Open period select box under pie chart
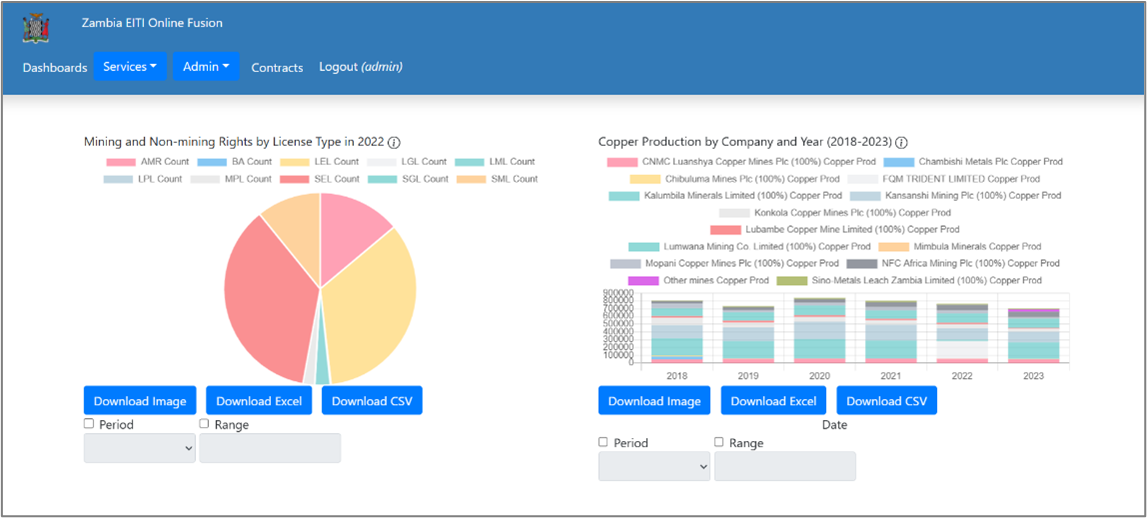This screenshot has width=1147, height=518. click(x=140, y=448)
